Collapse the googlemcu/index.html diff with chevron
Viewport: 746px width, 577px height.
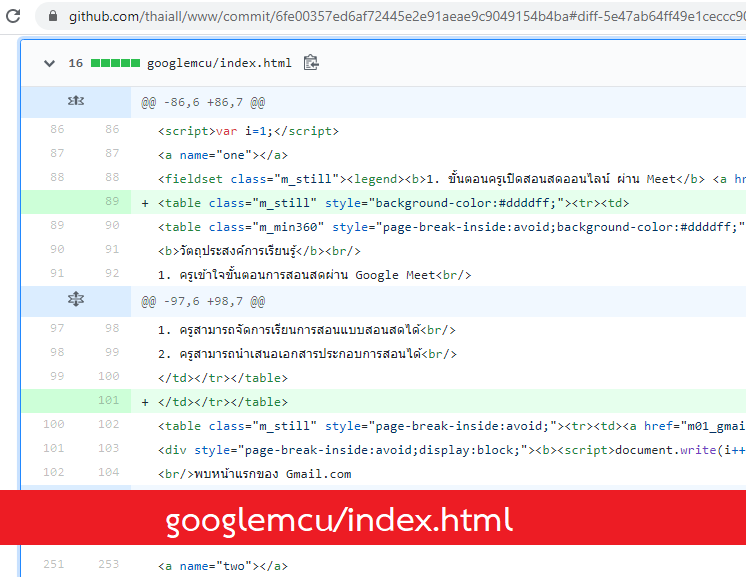coord(49,63)
